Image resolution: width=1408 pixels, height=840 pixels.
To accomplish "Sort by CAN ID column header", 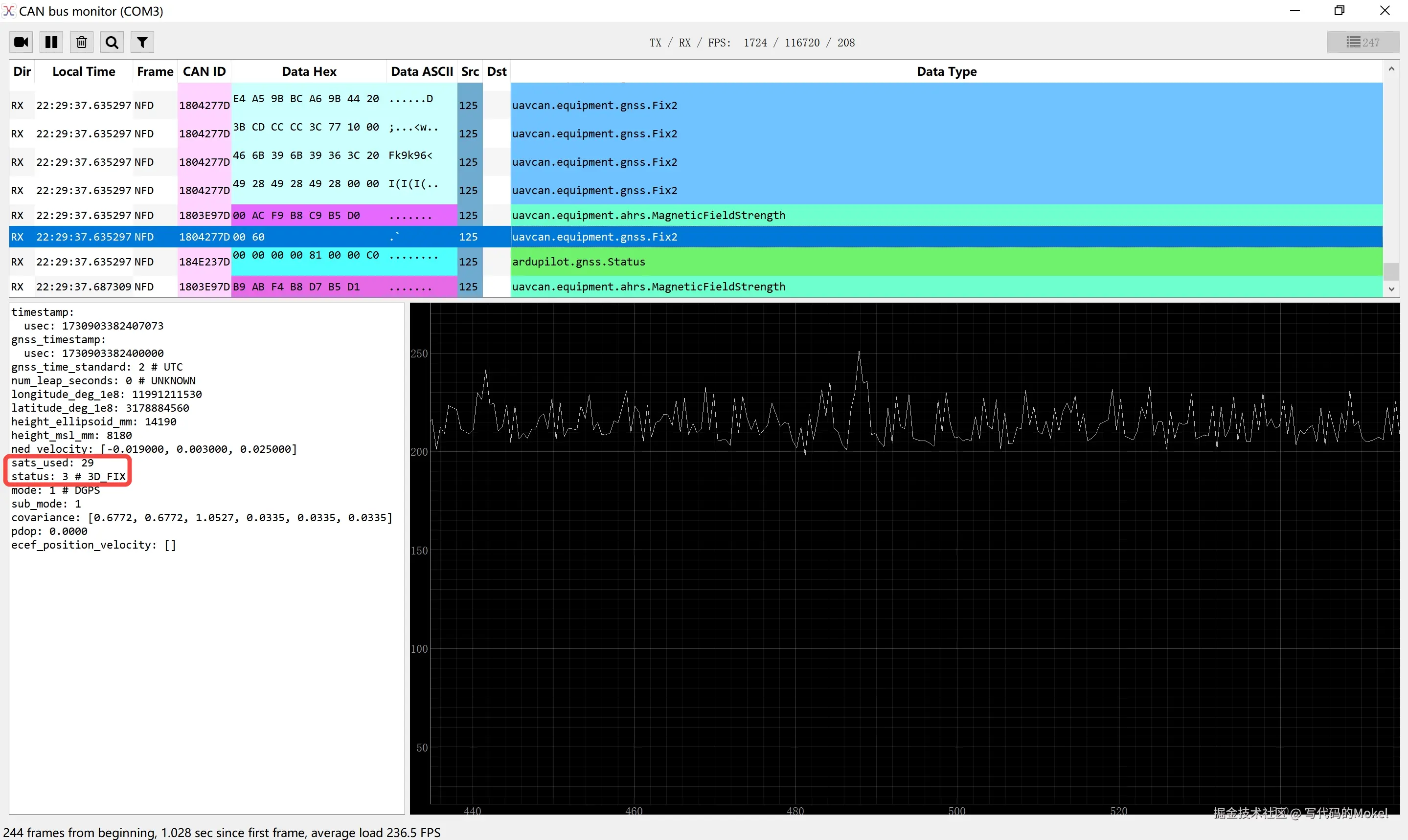I will pos(204,72).
